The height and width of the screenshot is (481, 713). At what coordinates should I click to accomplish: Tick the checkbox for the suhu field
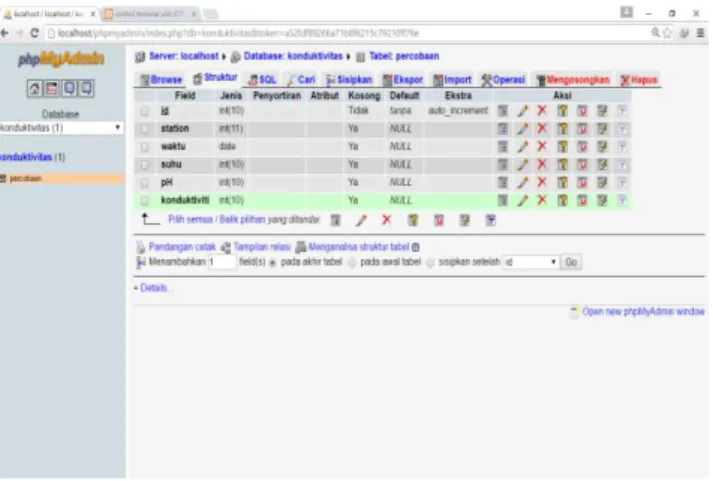(145, 165)
